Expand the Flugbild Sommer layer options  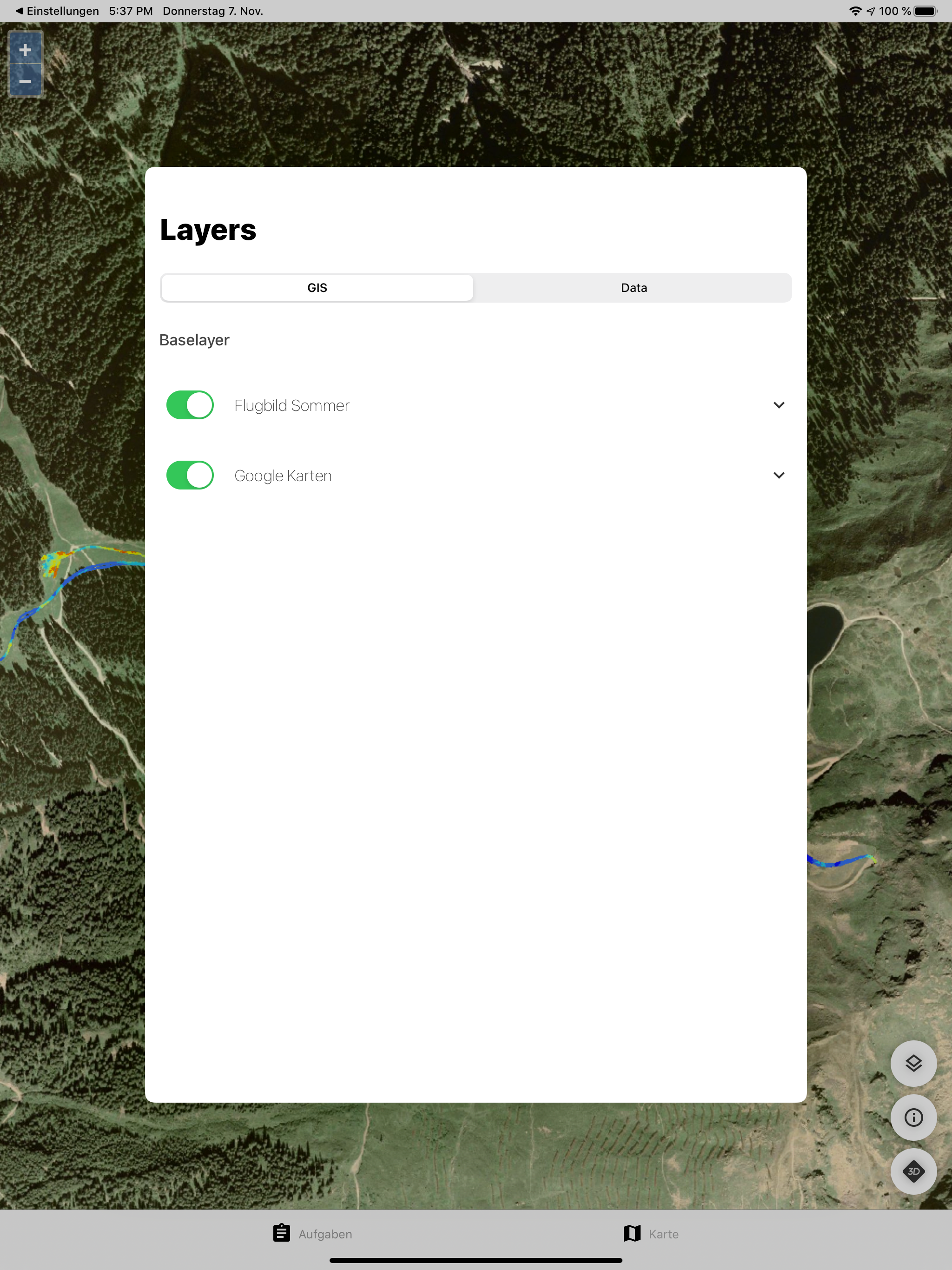click(779, 405)
